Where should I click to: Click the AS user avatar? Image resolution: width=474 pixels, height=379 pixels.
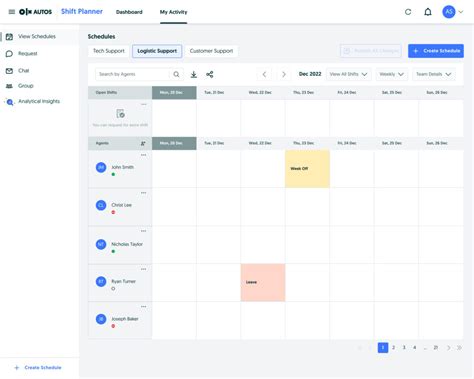pos(449,12)
